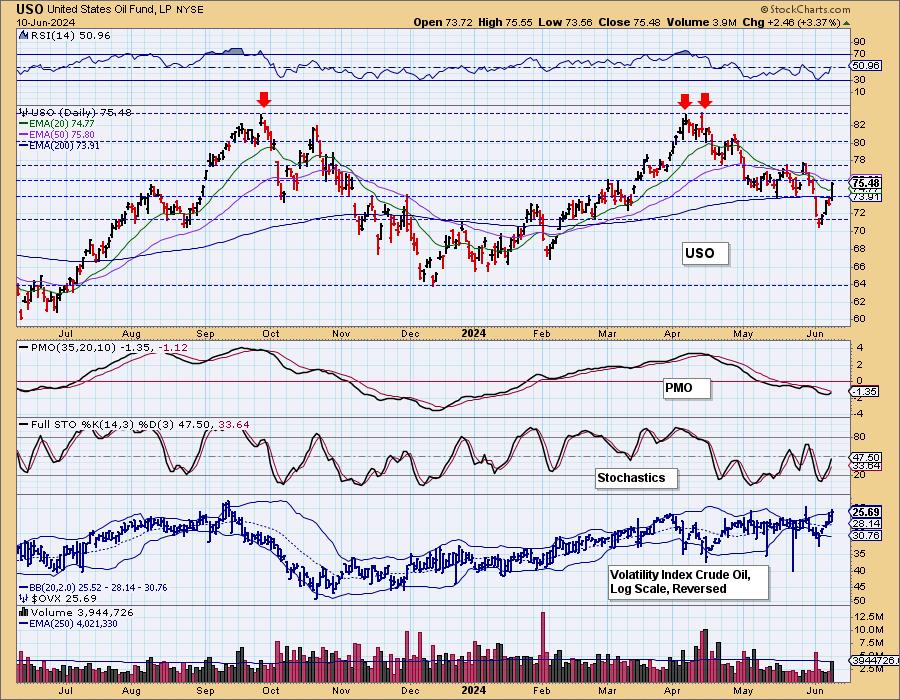
Task: Click the 25.69 OVX value tag
Action: tap(867, 512)
